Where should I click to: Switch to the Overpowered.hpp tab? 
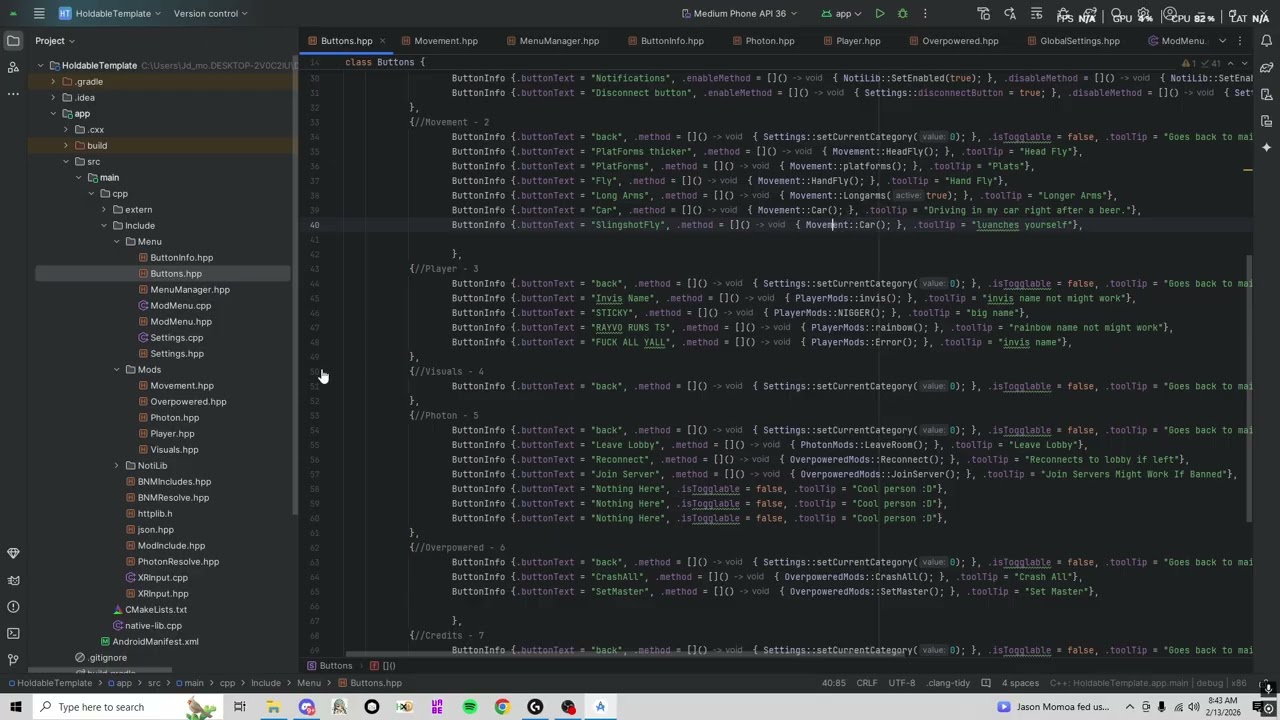pyautogui.click(x=953, y=41)
